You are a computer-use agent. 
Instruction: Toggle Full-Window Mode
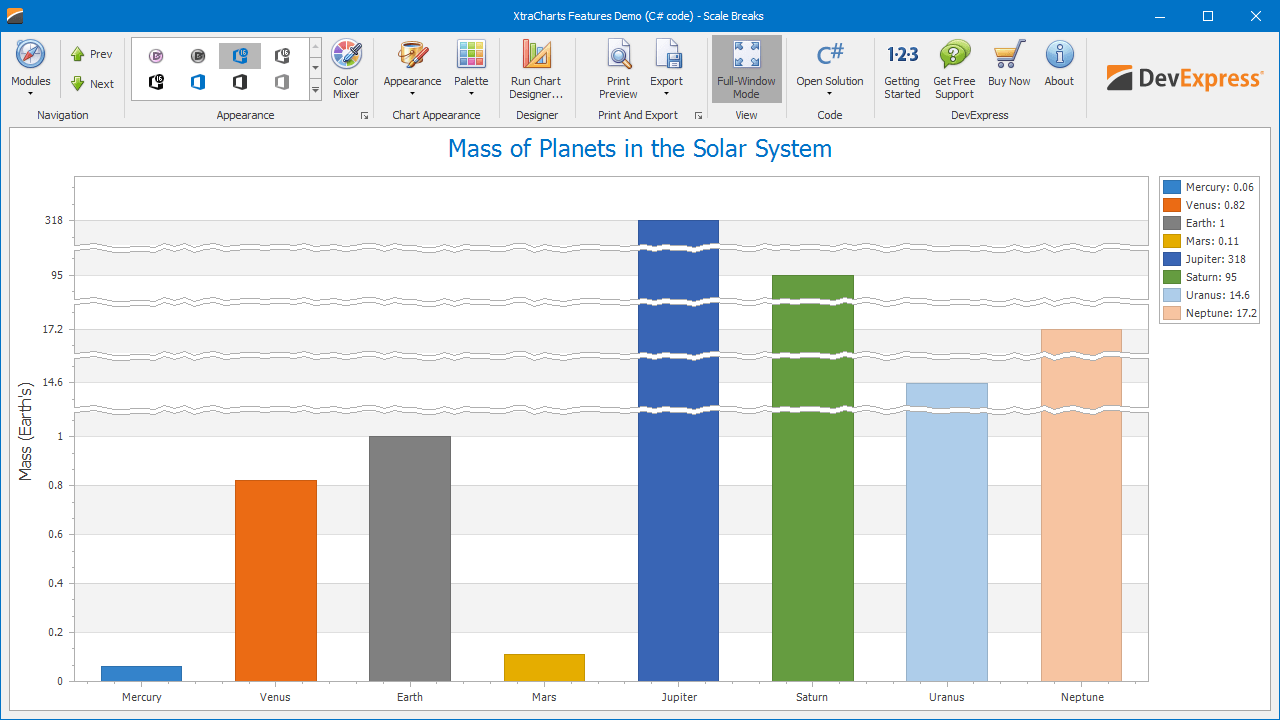pos(746,70)
